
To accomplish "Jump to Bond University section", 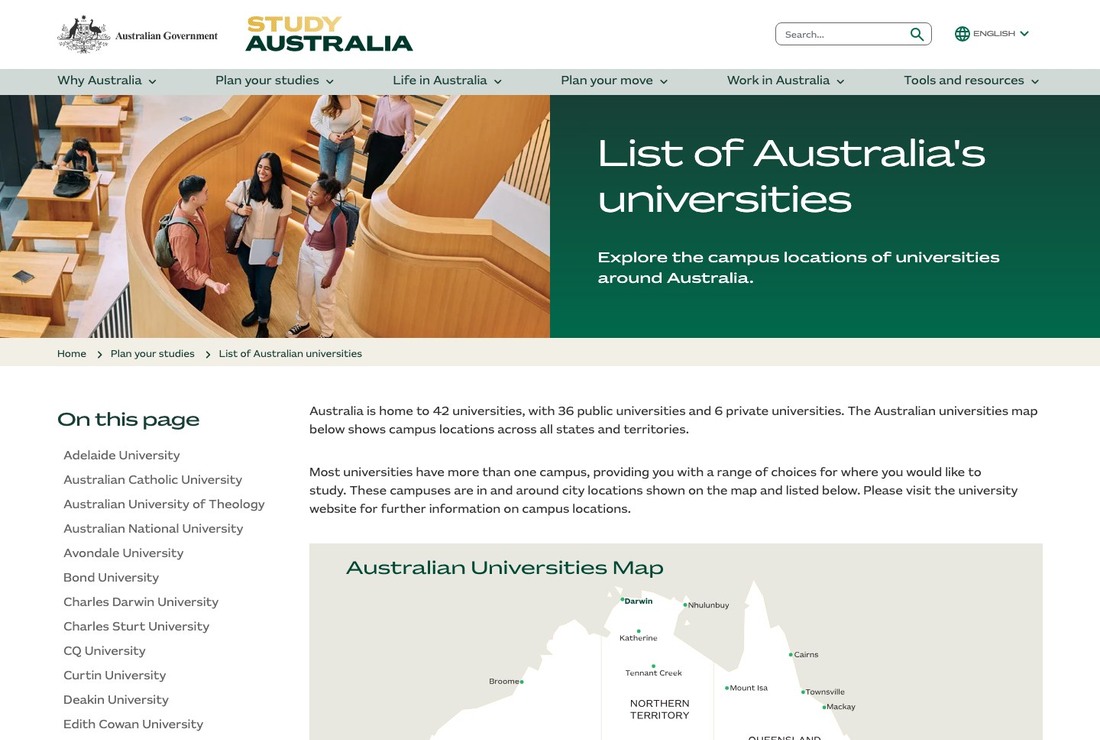I will (x=111, y=578).
